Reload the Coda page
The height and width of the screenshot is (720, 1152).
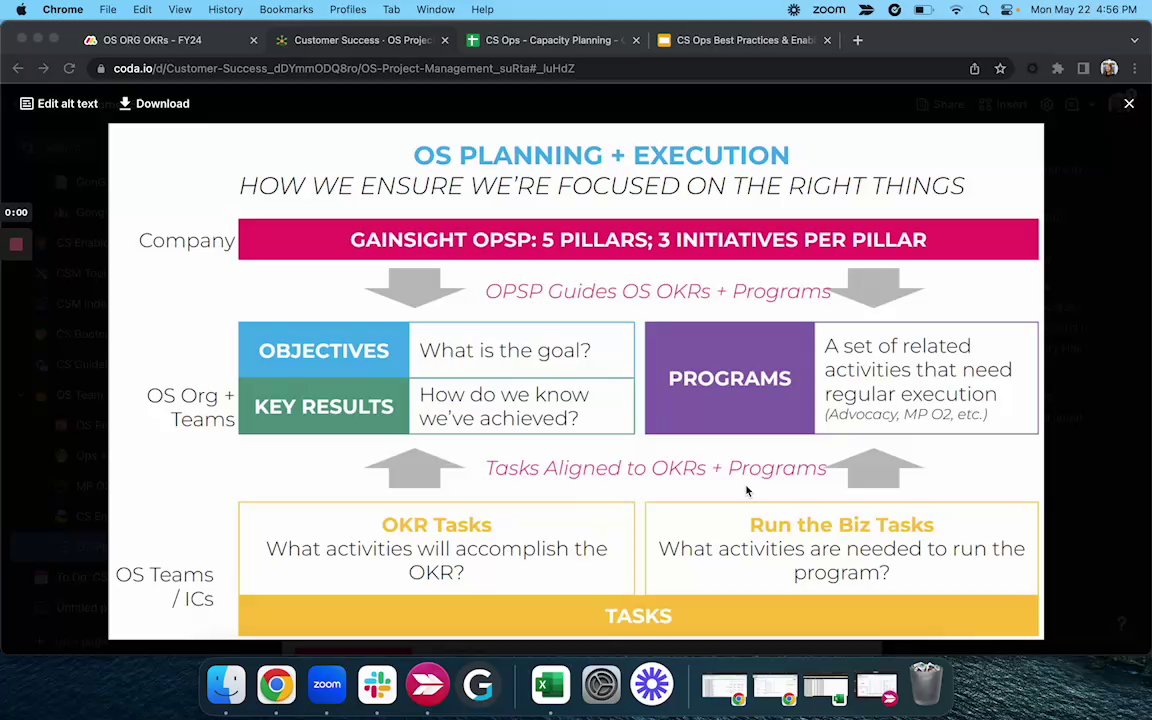click(x=69, y=68)
